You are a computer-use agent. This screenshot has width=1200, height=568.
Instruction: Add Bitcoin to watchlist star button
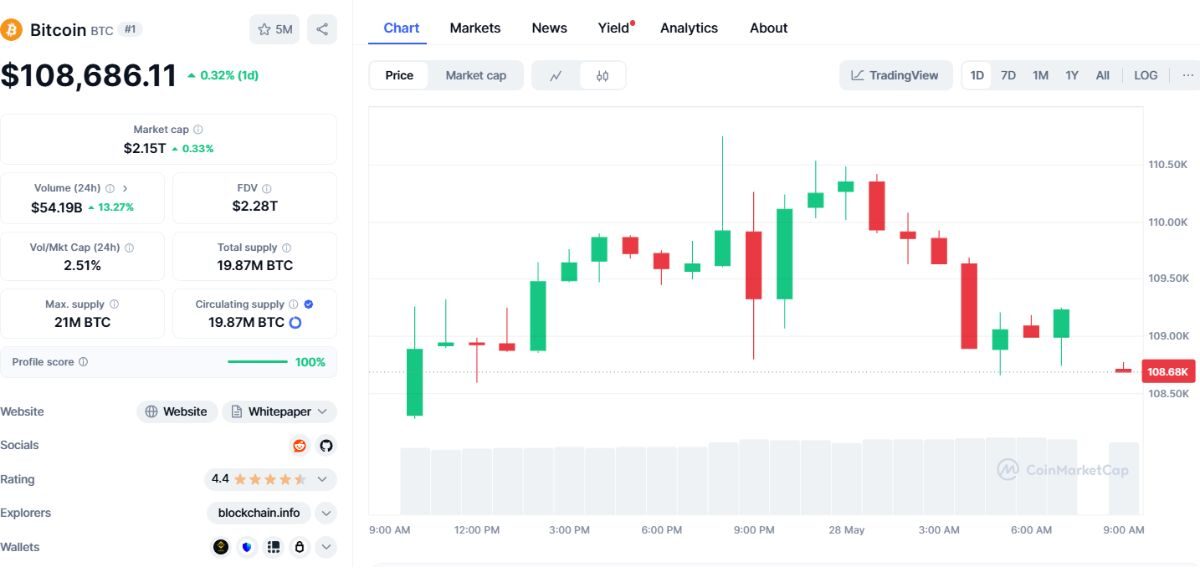tap(275, 29)
